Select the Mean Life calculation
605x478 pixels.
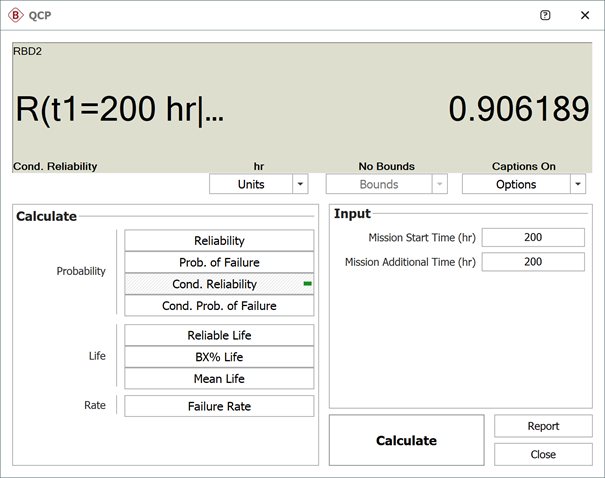(x=219, y=379)
